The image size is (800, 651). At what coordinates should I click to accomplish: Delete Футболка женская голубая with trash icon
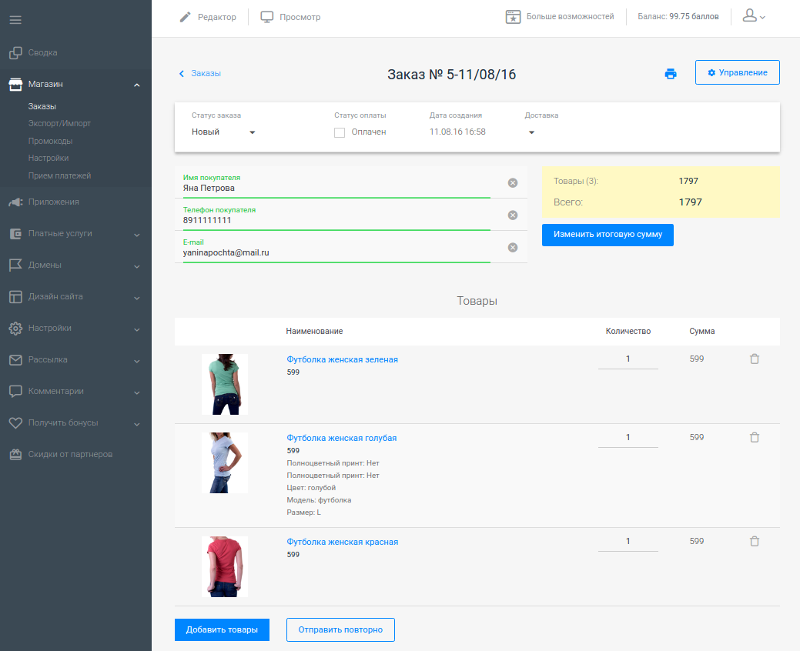click(x=755, y=437)
